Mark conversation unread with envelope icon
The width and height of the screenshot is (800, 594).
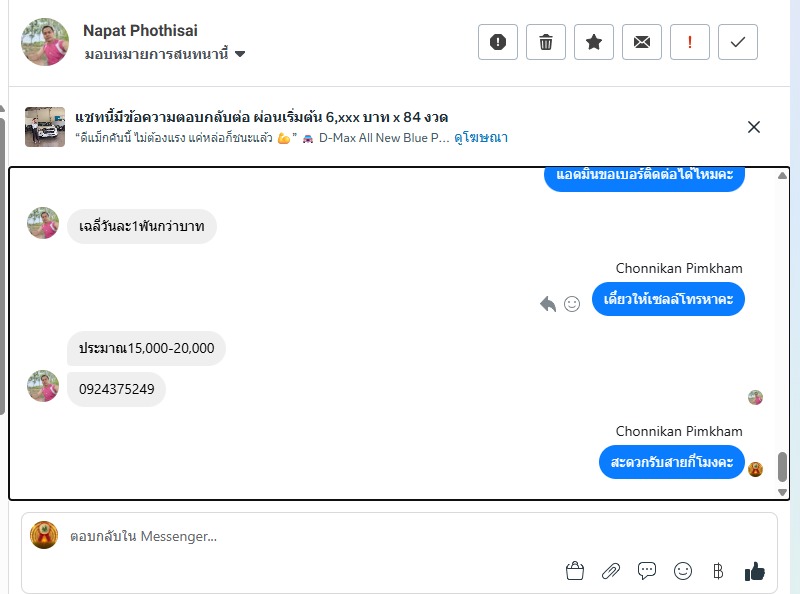(x=642, y=42)
